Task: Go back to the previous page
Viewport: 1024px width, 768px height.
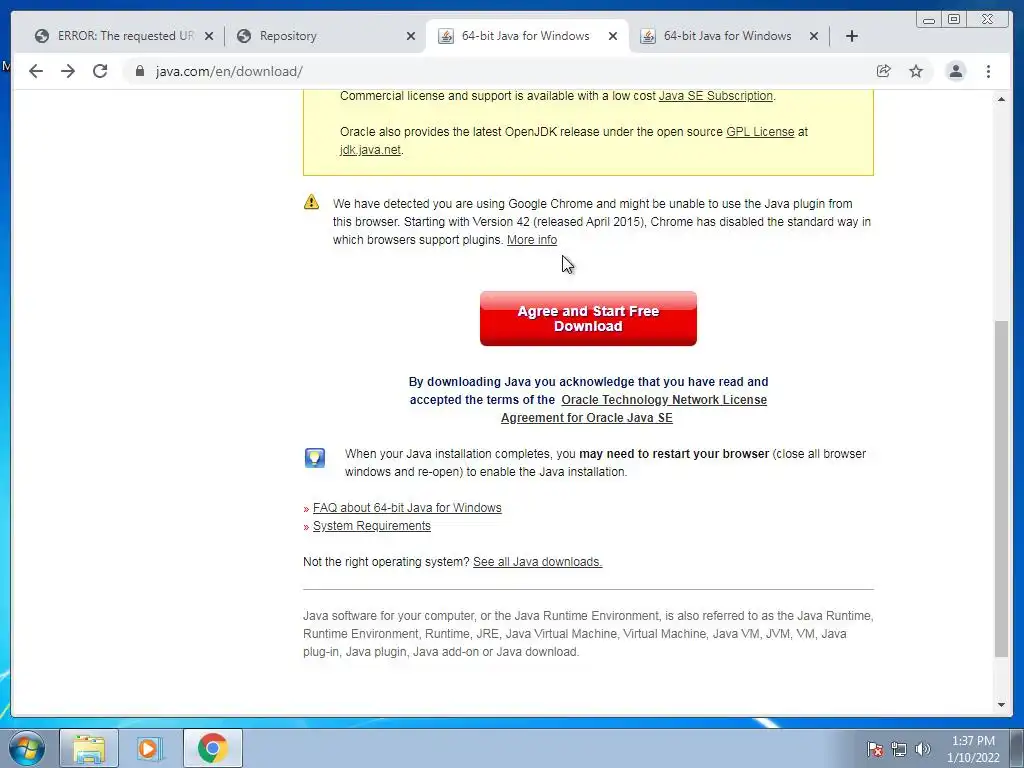Action: point(36,71)
